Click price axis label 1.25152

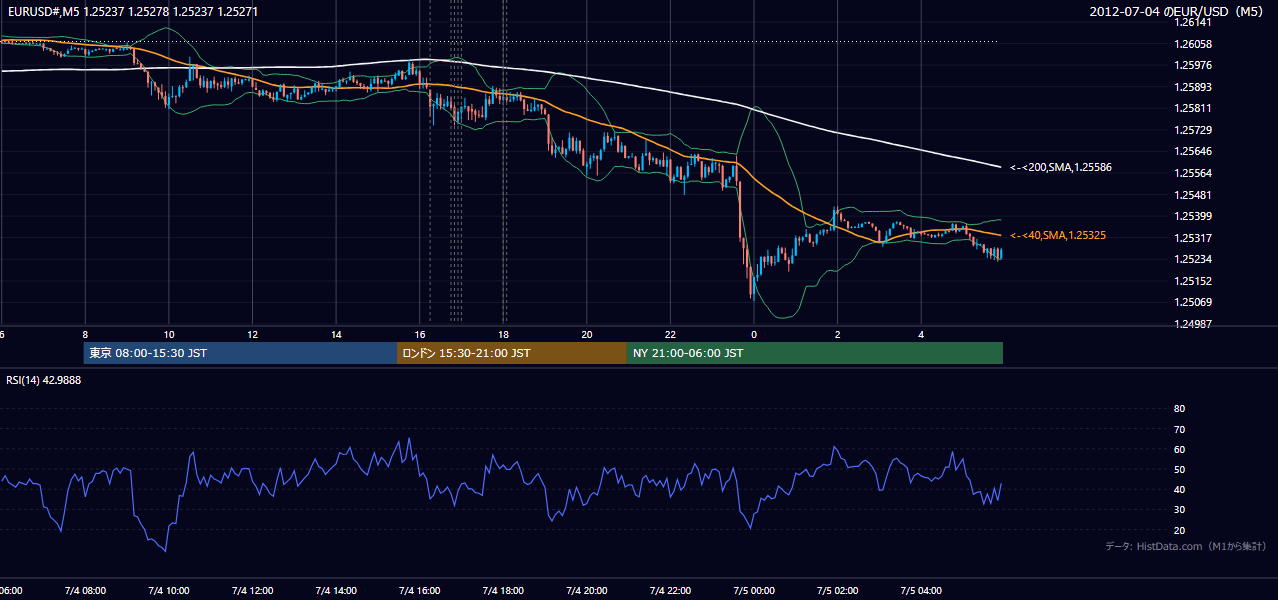click(x=1193, y=281)
